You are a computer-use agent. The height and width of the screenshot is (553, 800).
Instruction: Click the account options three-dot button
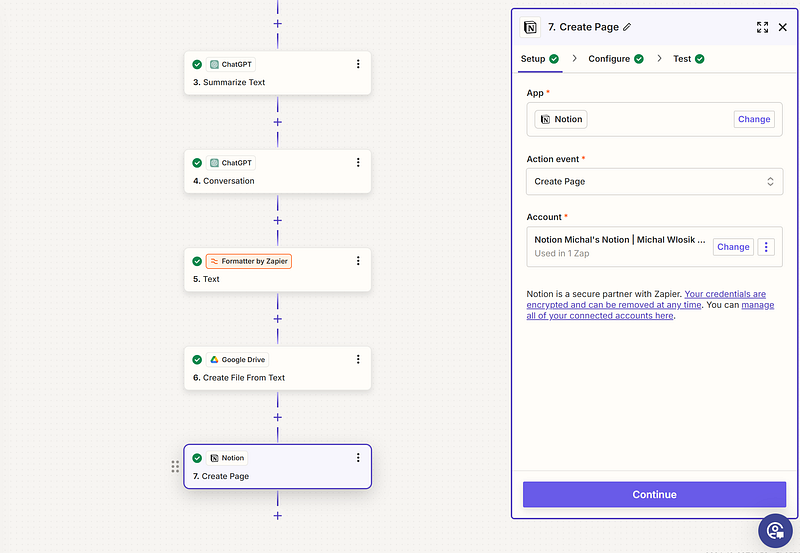(x=766, y=247)
